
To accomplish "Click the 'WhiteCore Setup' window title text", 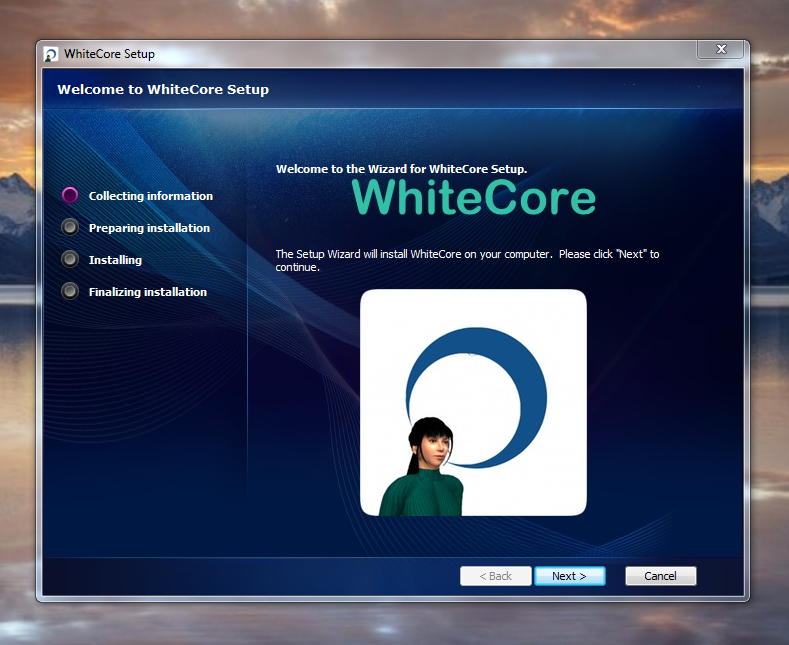I will click(x=109, y=54).
